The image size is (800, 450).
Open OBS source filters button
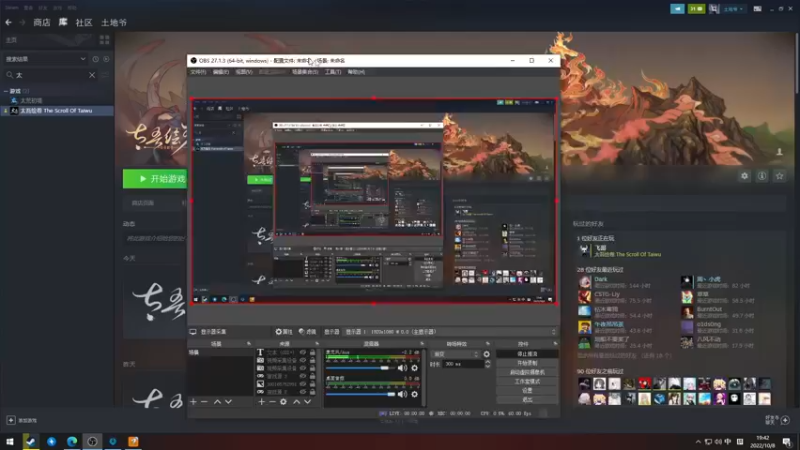pos(307,332)
